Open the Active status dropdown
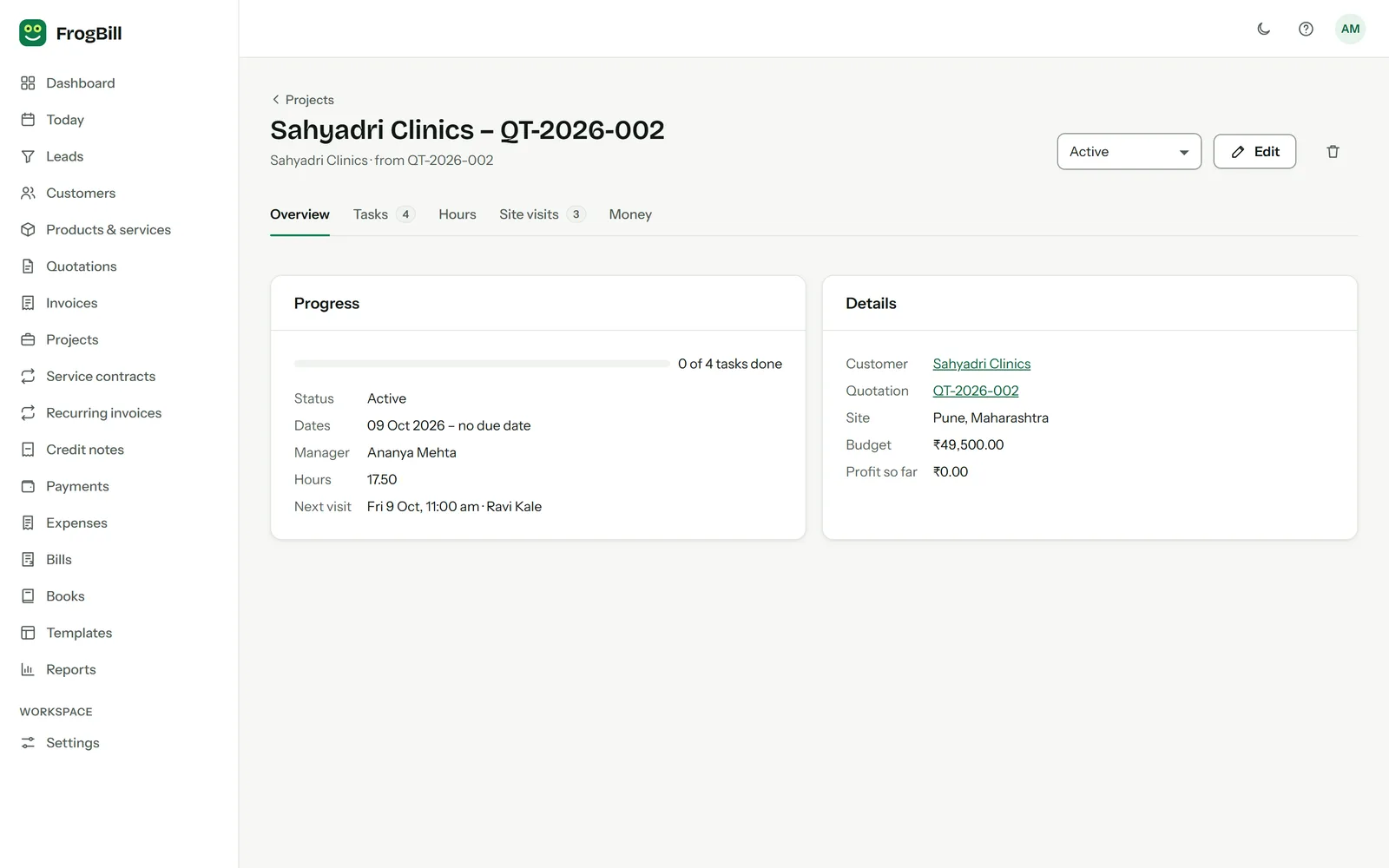Image resolution: width=1389 pixels, height=868 pixels. (x=1129, y=152)
